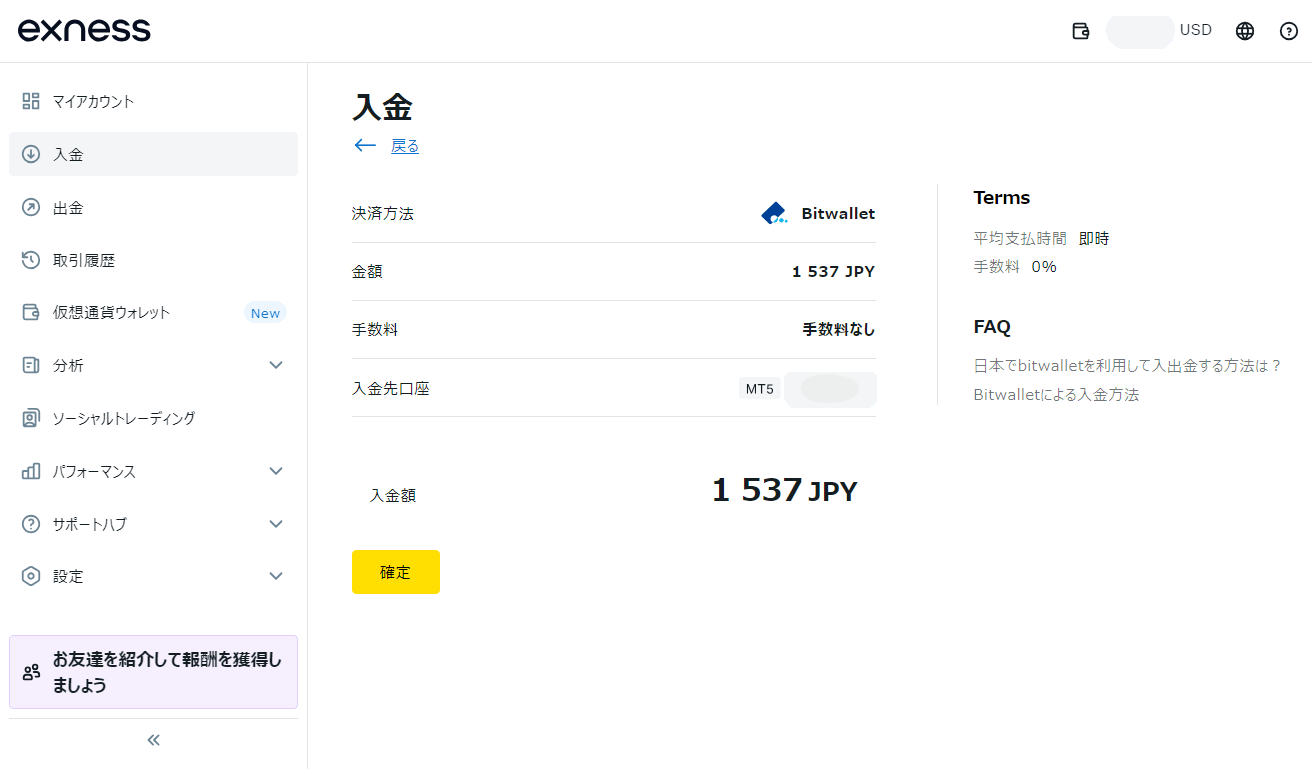Screen dimensions: 1312x769
Task: Click the 出金 arrow circle icon
Action: (31, 207)
